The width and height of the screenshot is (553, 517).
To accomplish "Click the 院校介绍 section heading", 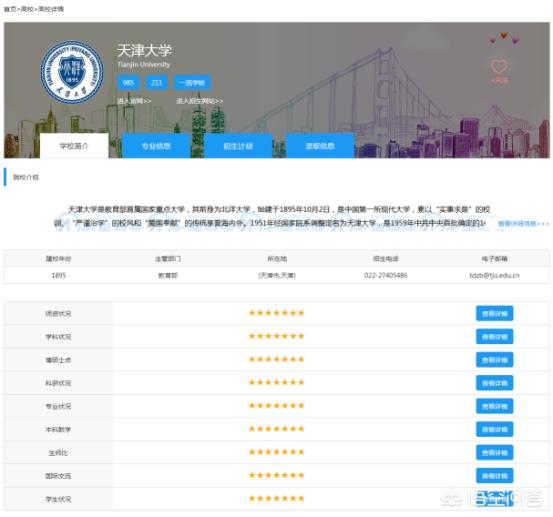I will pos(26,177).
